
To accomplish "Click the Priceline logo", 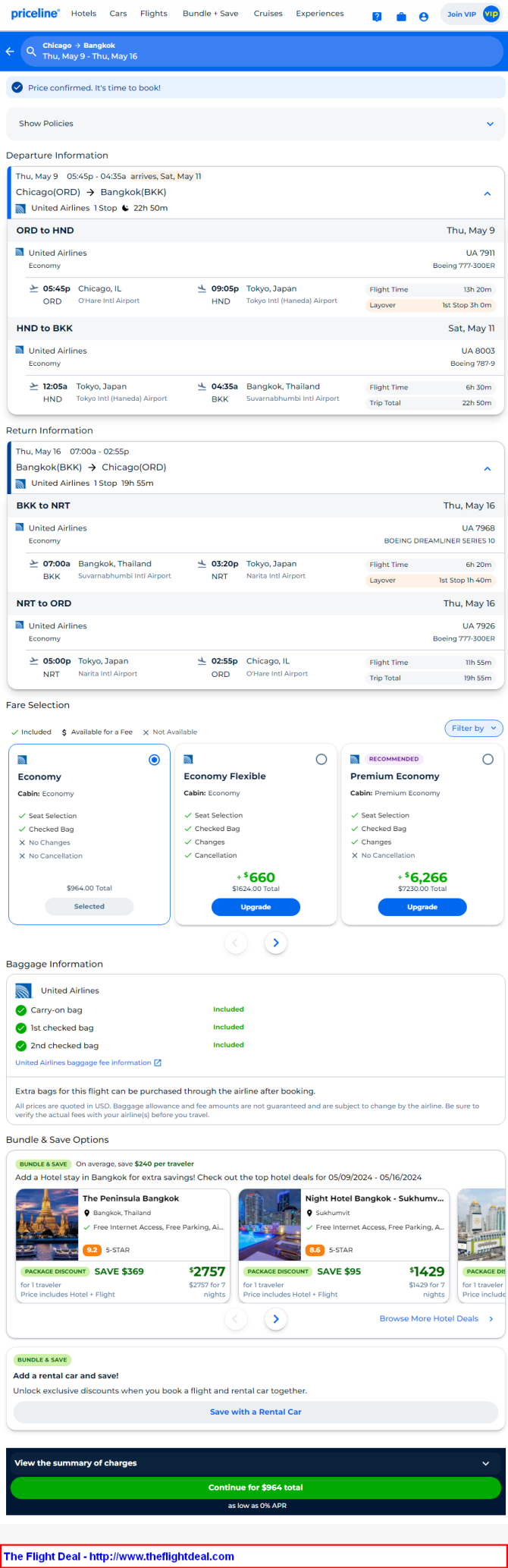I will coord(36,14).
